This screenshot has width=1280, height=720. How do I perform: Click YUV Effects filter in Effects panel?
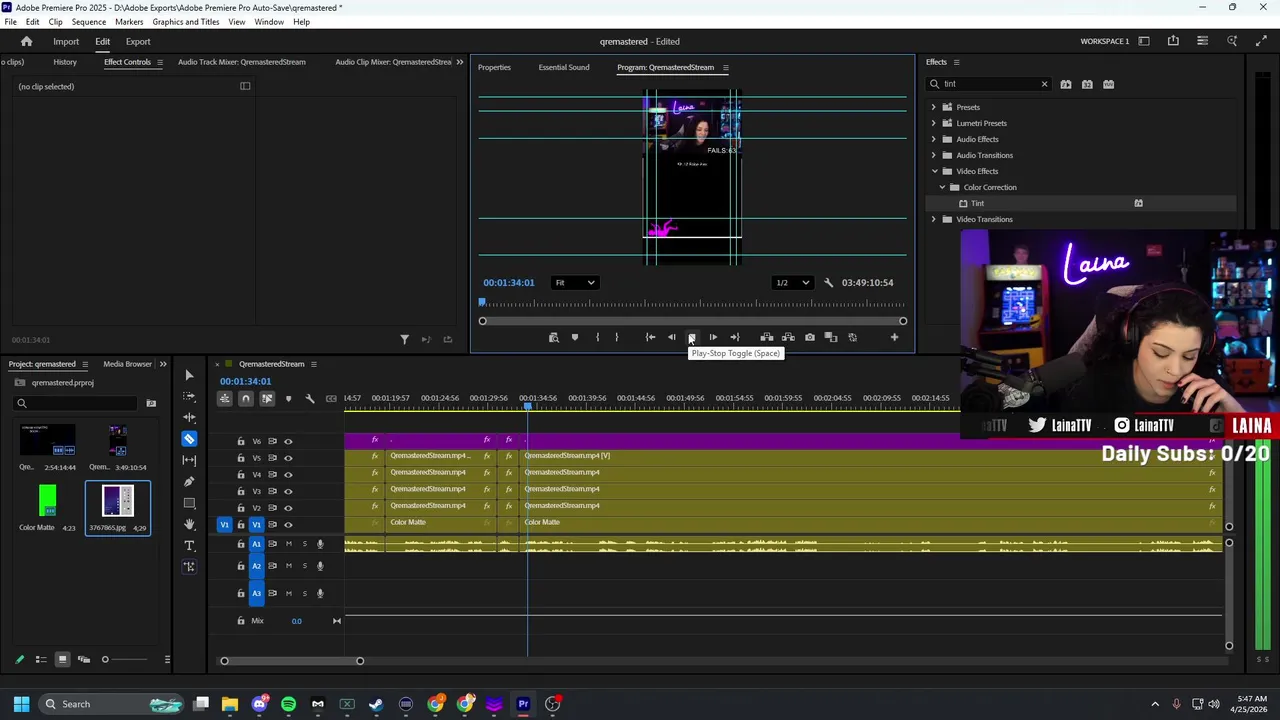1108,84
